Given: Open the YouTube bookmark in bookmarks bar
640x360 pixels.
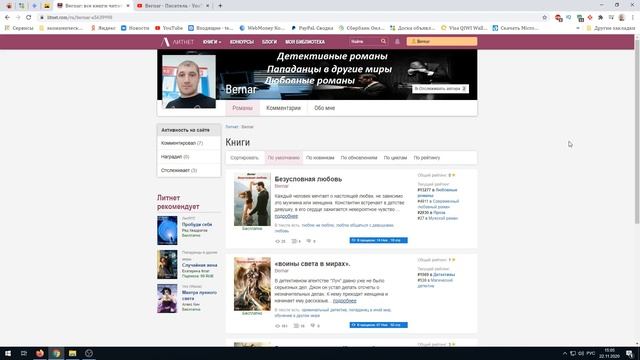Looking at the screenshot, I should pyautogui.click(x=169, y=28).
